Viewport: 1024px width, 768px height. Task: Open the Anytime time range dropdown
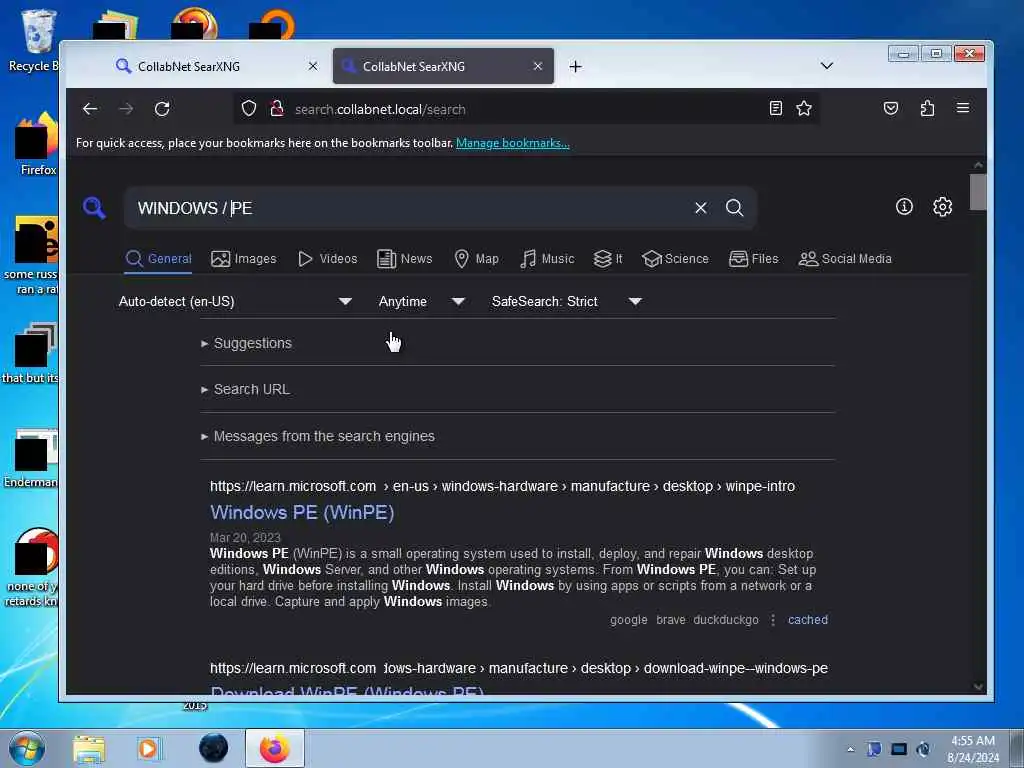coord(421,302)
